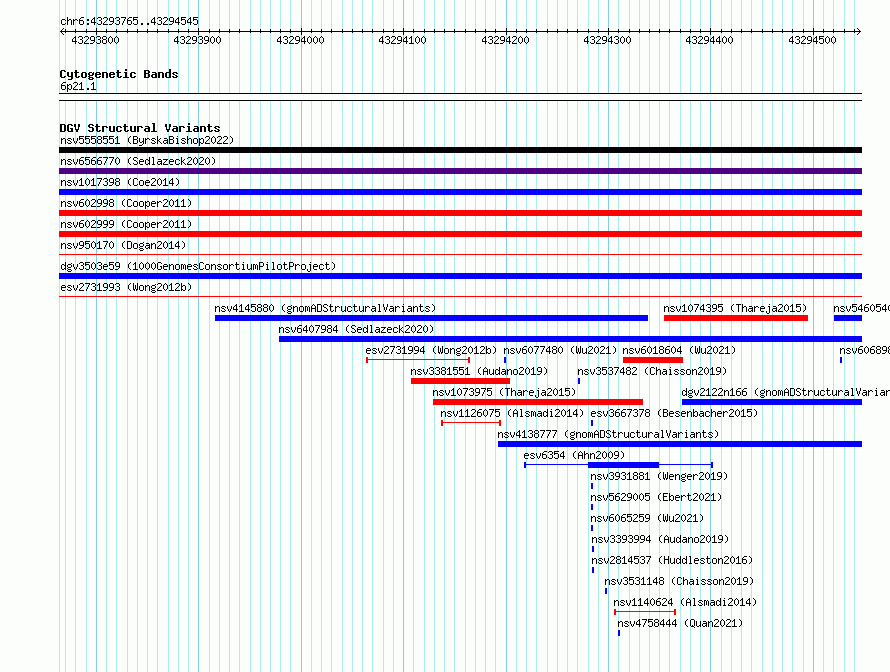Click nsv1126075 (Alsmadi2014) label

click(512, 413)
